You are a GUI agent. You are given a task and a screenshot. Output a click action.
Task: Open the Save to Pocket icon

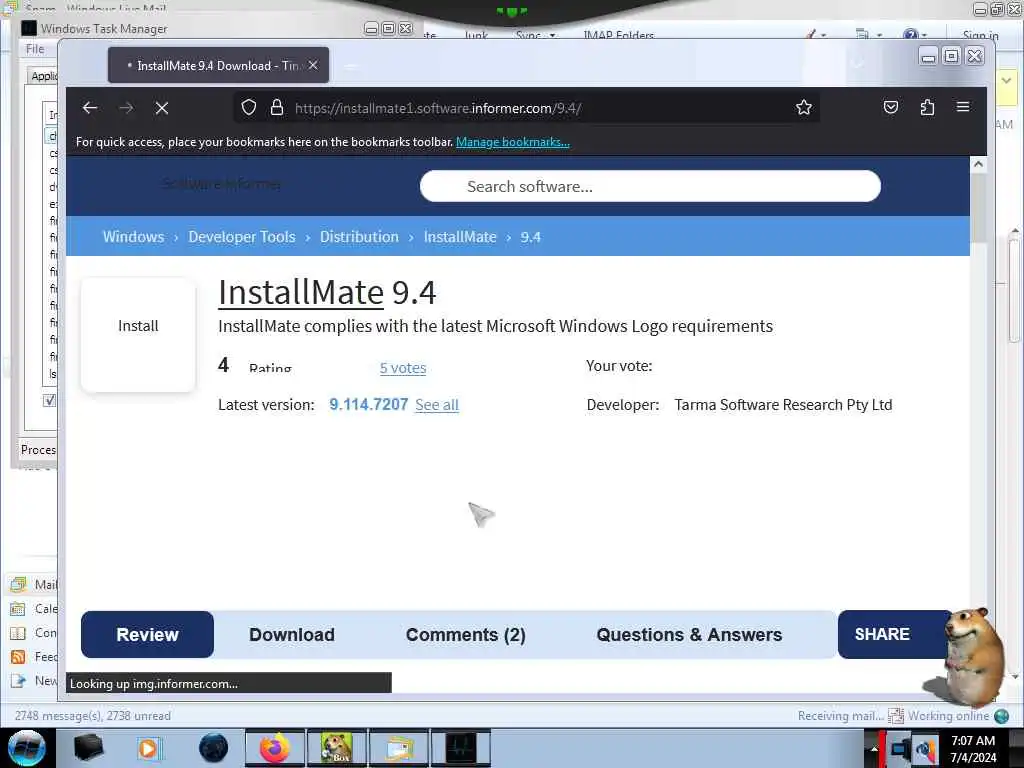click(x=891, y=107)
